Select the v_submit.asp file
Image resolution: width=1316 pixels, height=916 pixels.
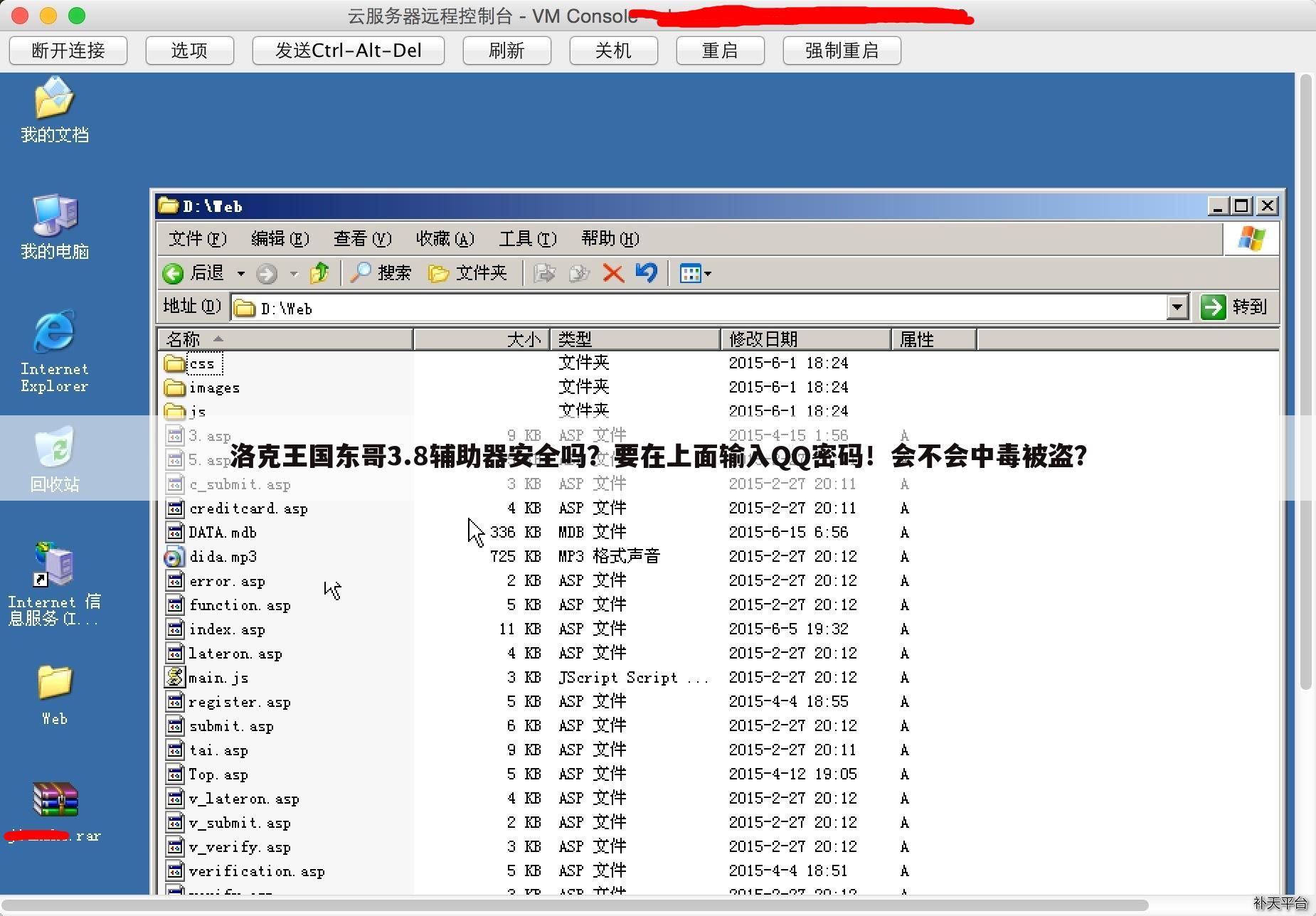click(228, 823)
